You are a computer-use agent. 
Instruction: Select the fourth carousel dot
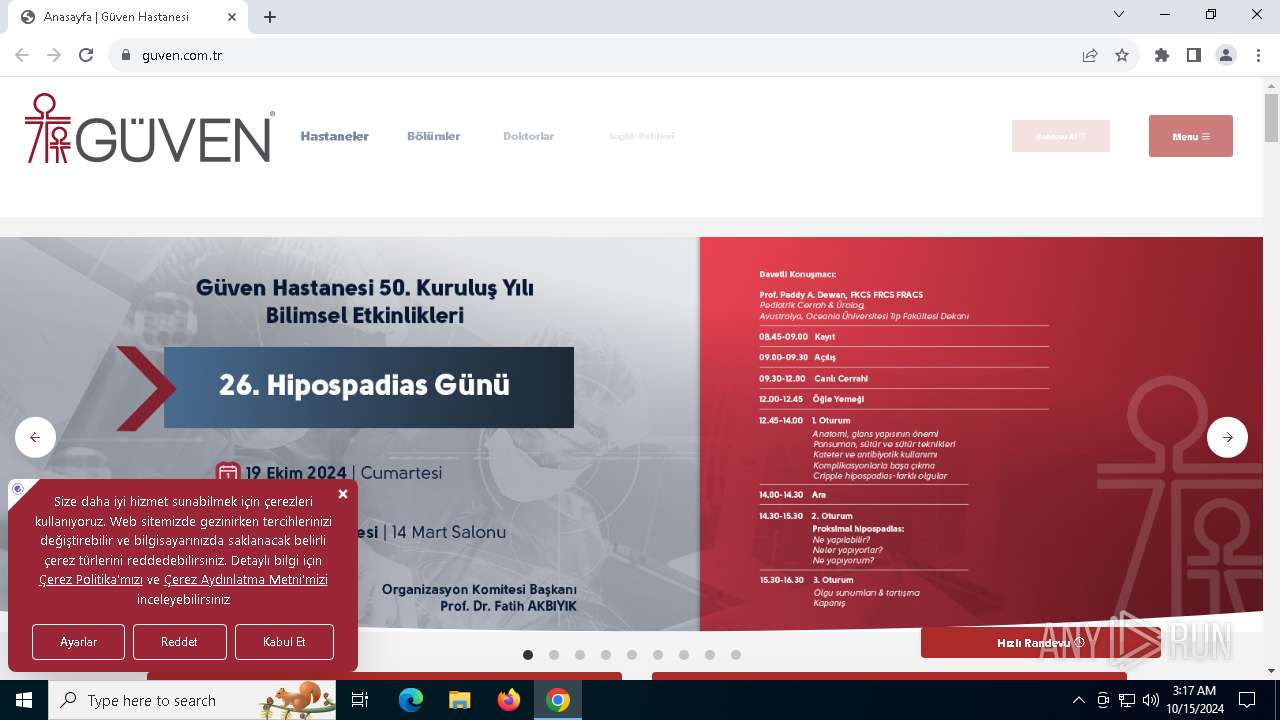(606, 655)
